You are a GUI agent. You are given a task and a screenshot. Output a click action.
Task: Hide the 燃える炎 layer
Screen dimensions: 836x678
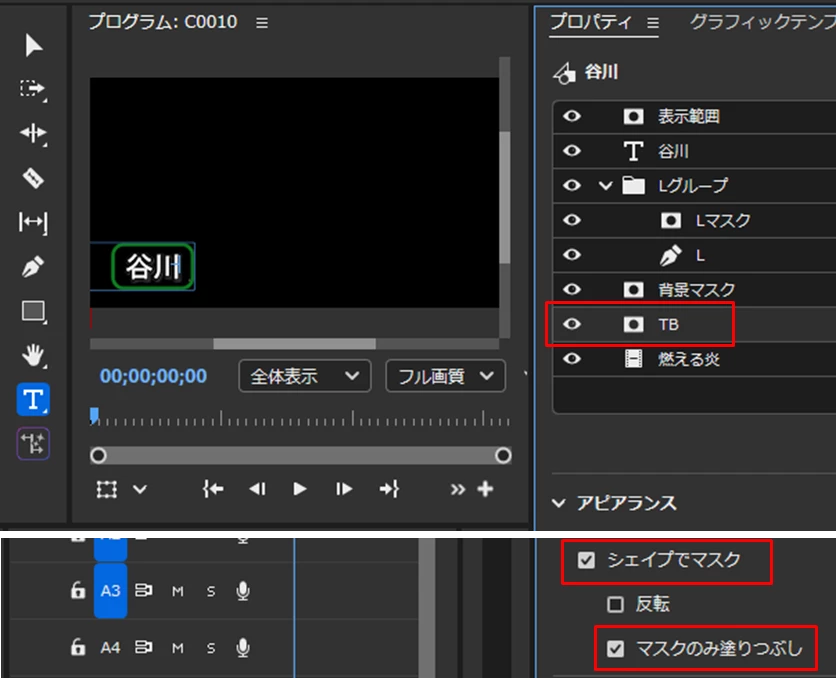pyautogui.click(x=572, y=359)
